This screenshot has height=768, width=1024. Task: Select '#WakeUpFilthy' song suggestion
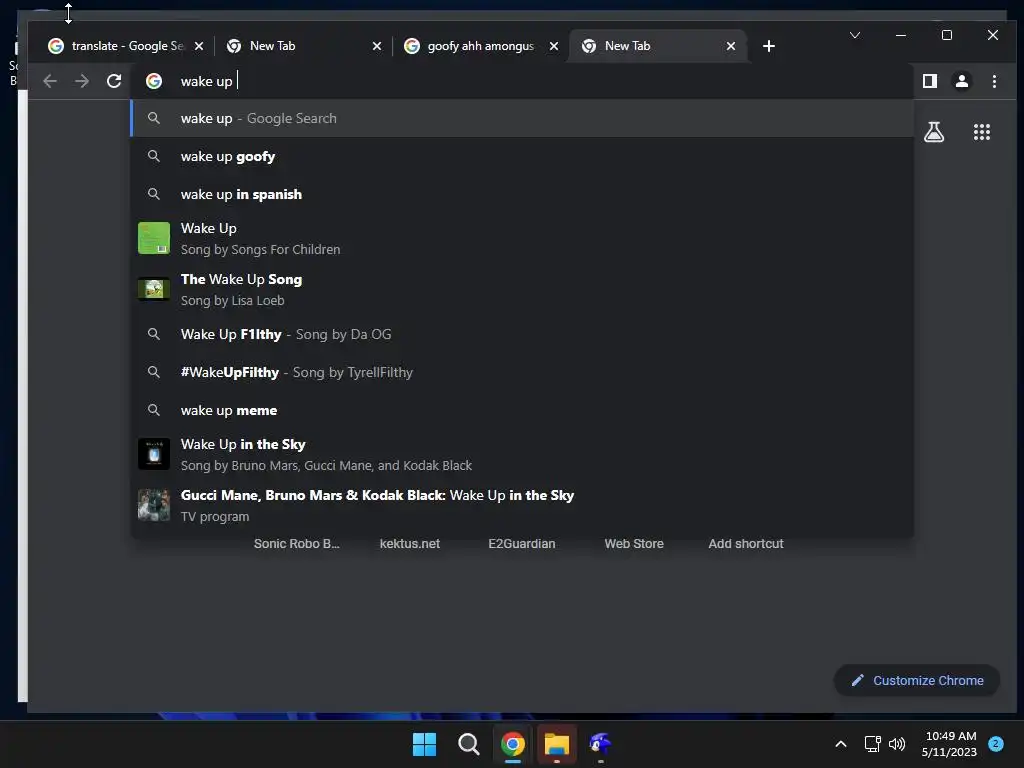pos(522,372)
